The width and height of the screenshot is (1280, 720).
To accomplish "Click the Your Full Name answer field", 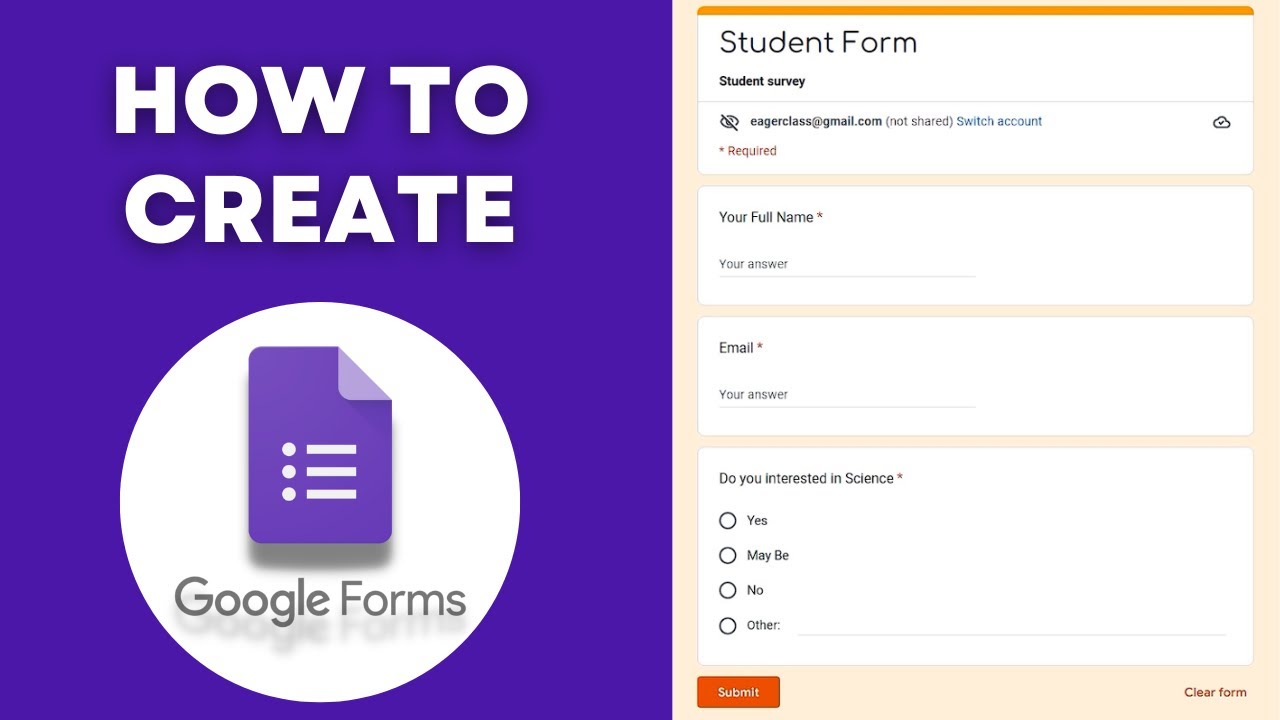I will (x=847, y=264).
